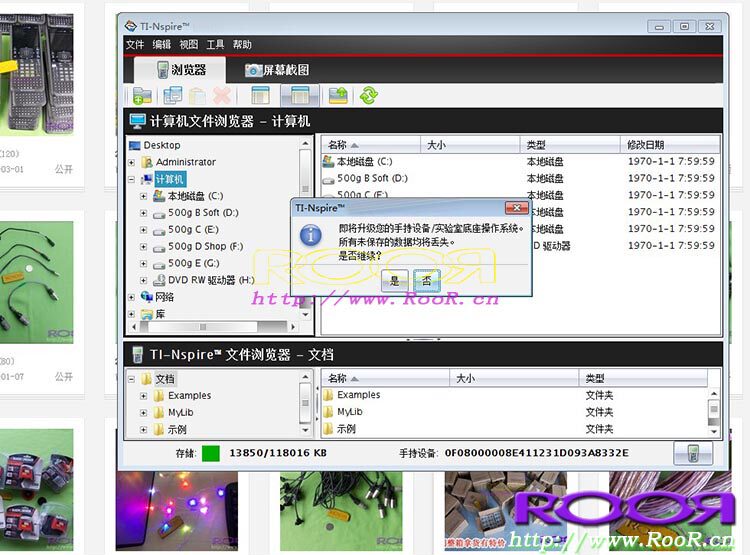Click the blue info icon in dialog
The image size is (750, 555).
(310, 235)
